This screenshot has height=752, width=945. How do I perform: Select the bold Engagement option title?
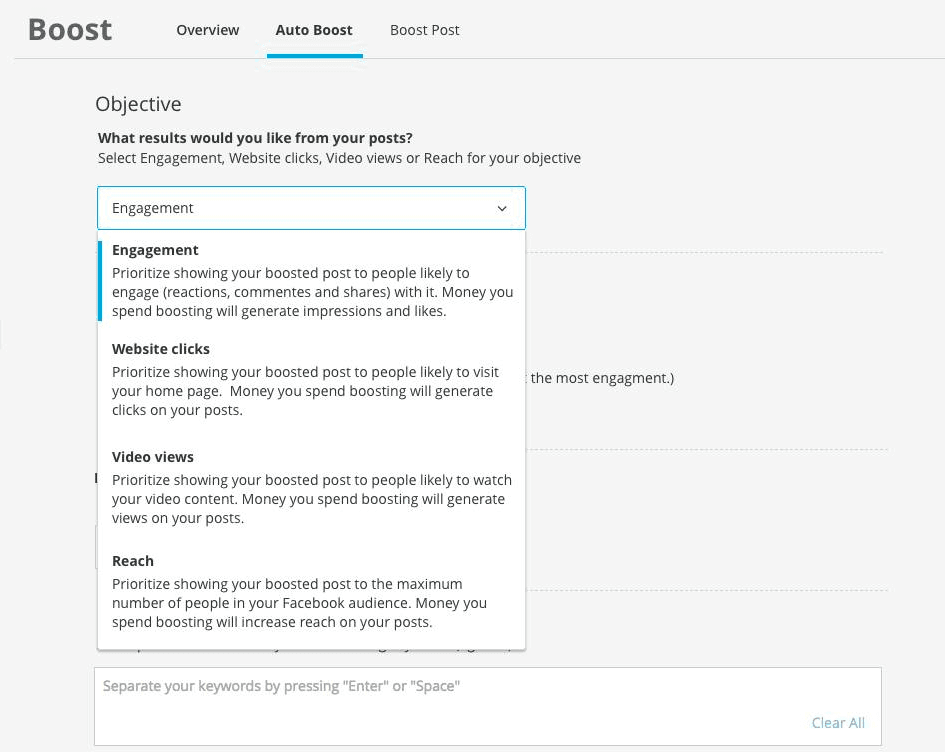[155, 250]
